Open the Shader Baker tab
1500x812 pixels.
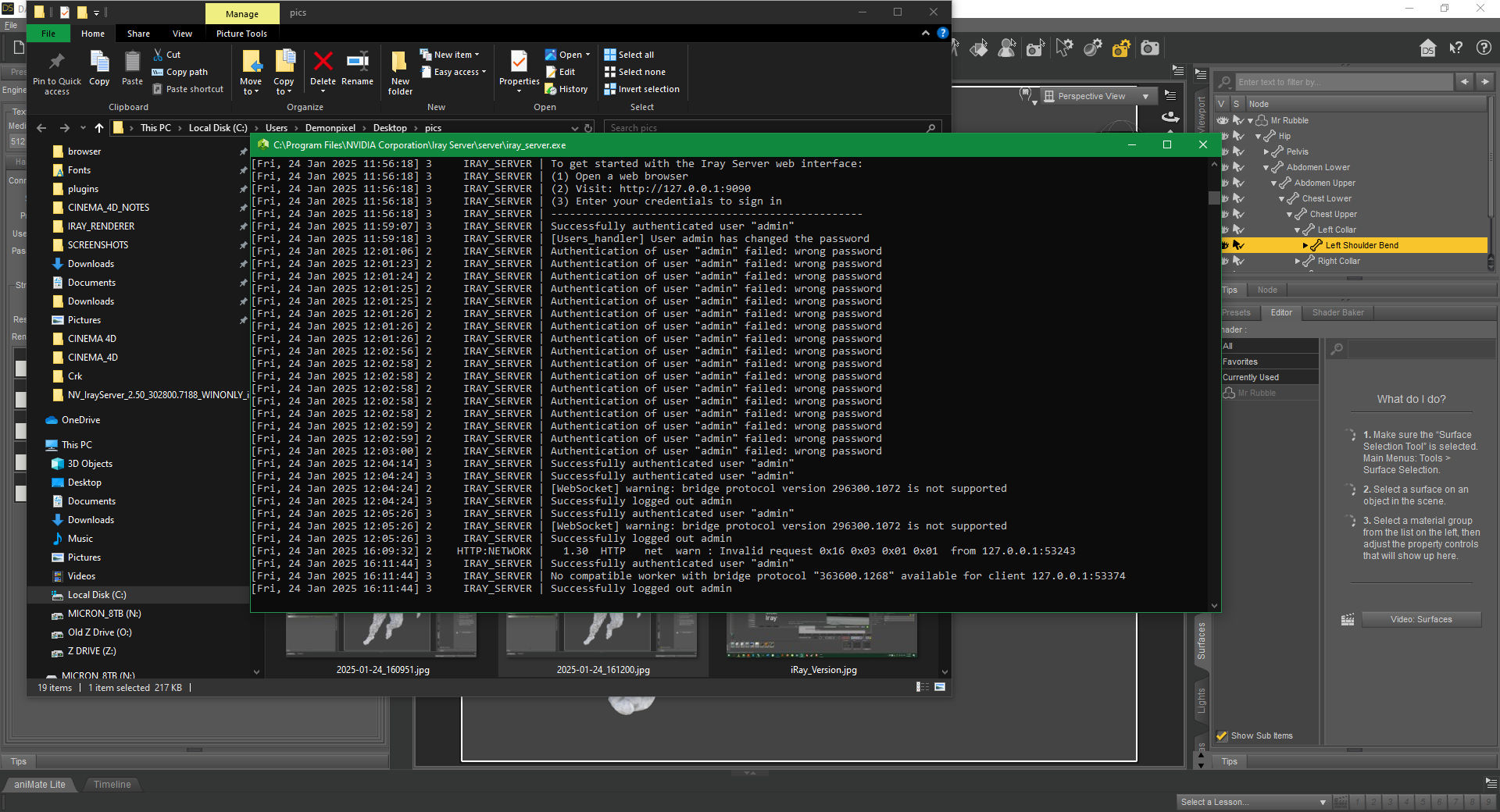pos(1337,312)
